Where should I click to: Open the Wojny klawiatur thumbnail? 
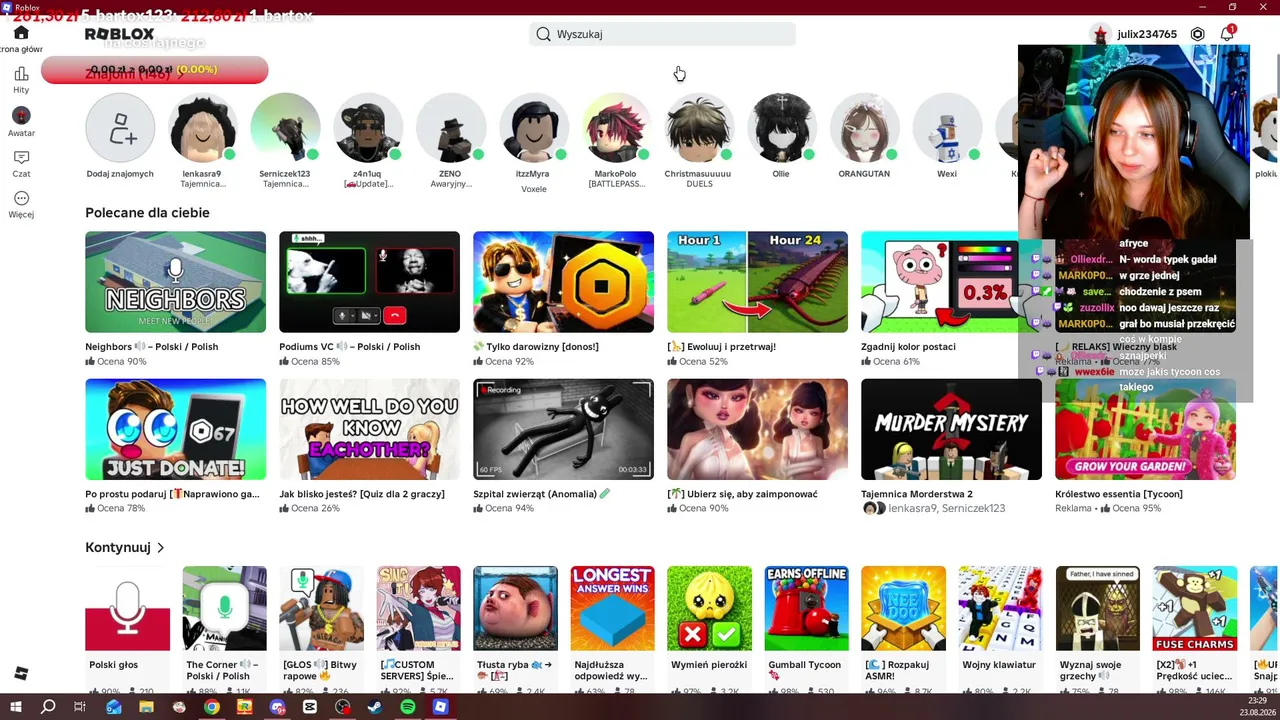[x=1000, y=608]
